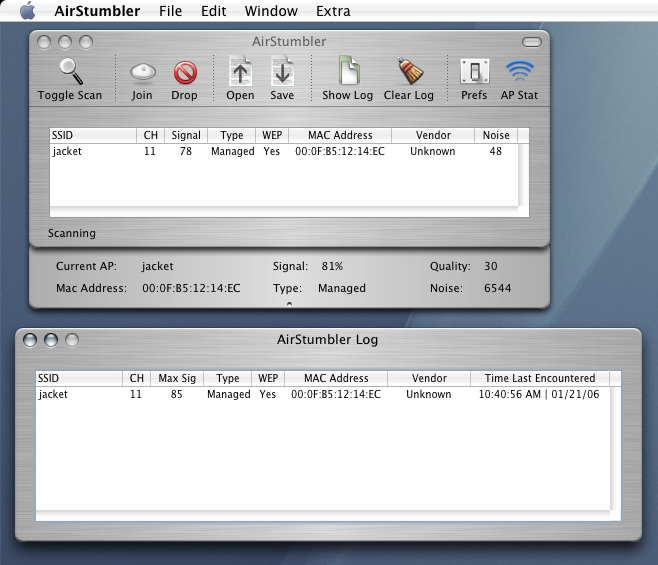This screenshot has height=565, width=658.
Task: Open the File menu
Action: click(170, 11)
